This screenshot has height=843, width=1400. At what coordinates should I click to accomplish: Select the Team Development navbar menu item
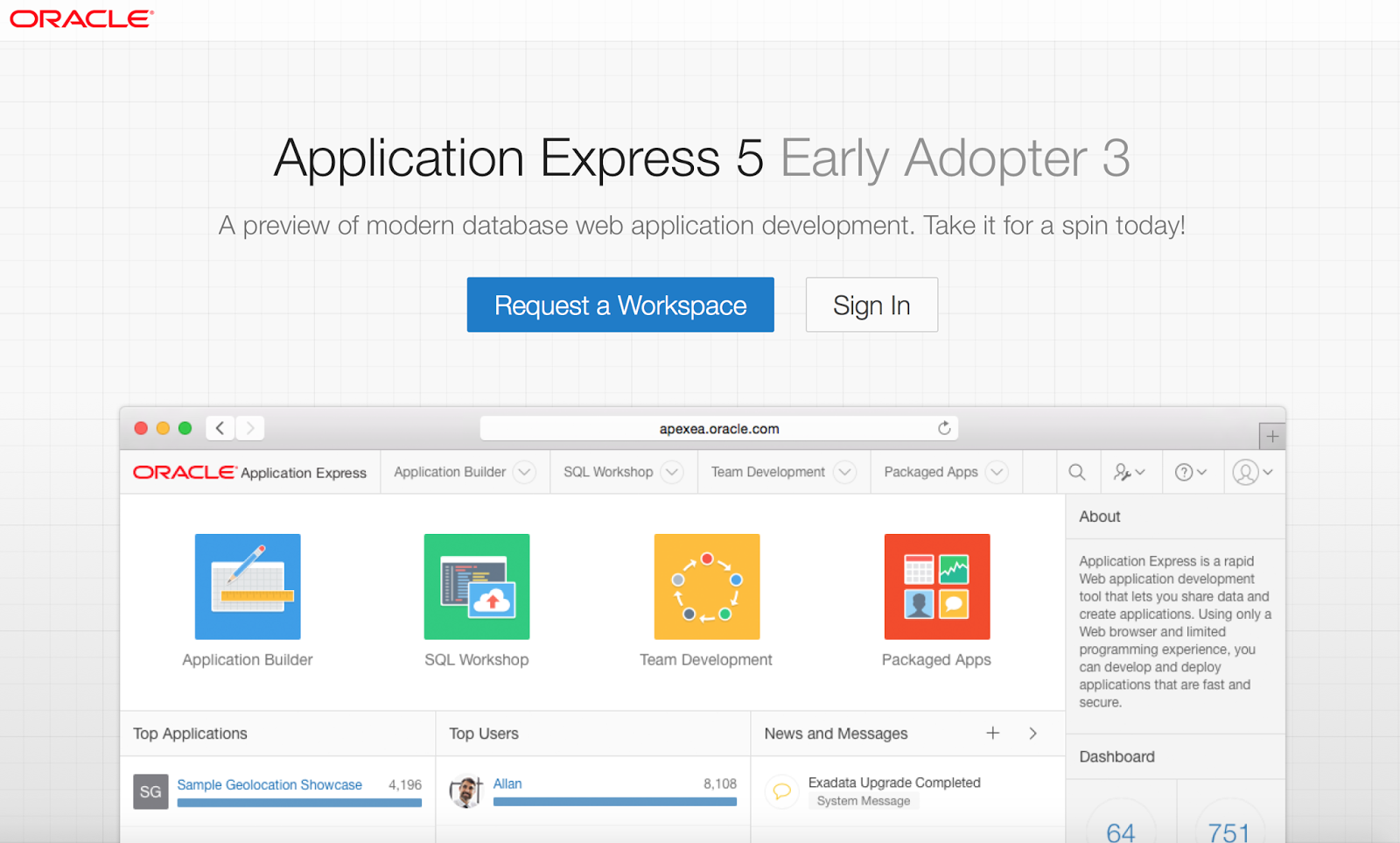768,472
